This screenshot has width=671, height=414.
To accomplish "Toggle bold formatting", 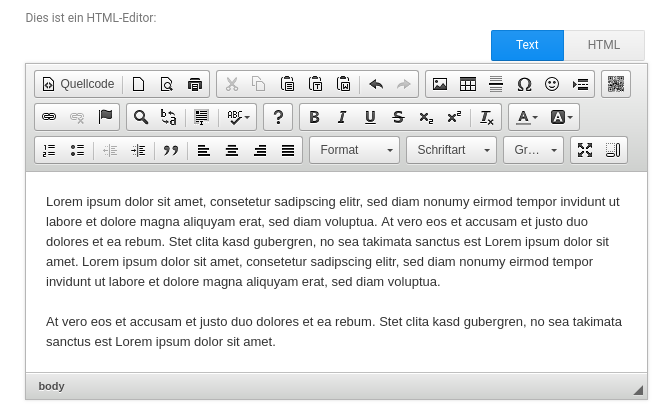I will pyautogui.click(x=314, y=117).
